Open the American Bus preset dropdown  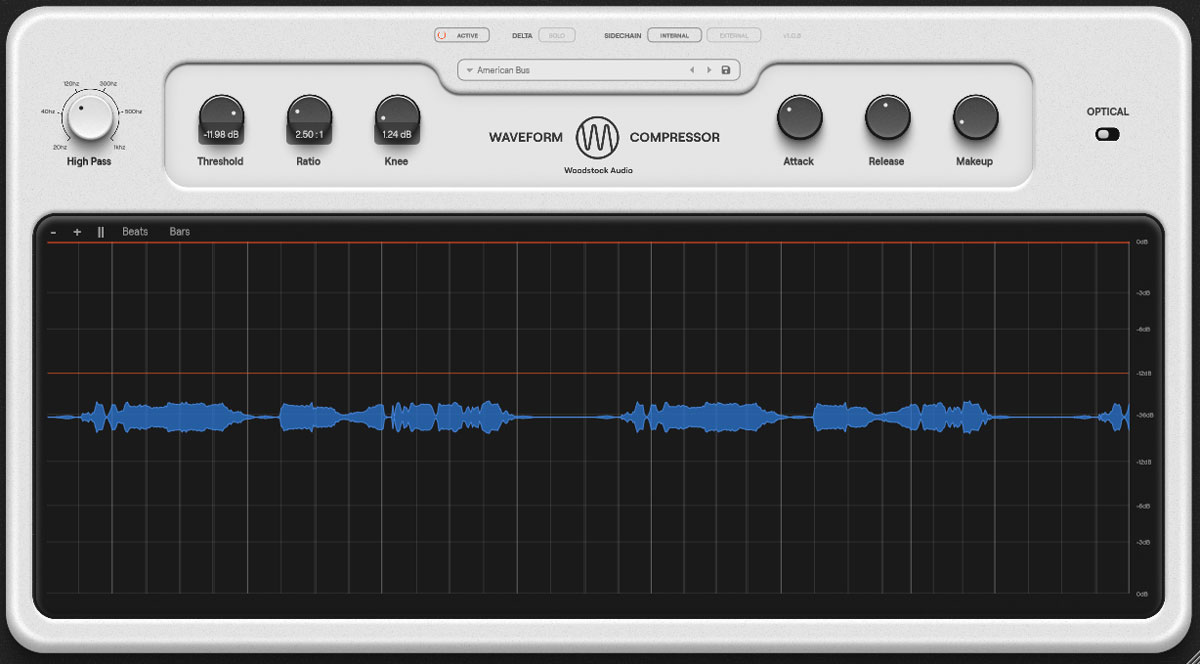tap(469, 69)
